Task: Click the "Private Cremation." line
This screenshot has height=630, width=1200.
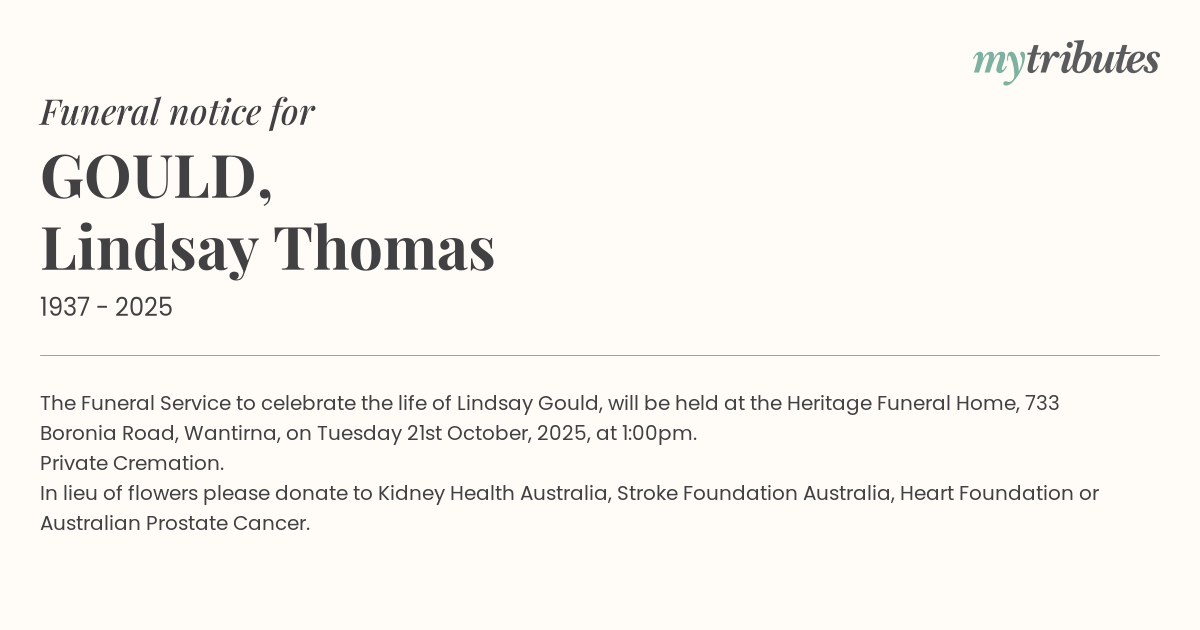Action: [132, 463]
